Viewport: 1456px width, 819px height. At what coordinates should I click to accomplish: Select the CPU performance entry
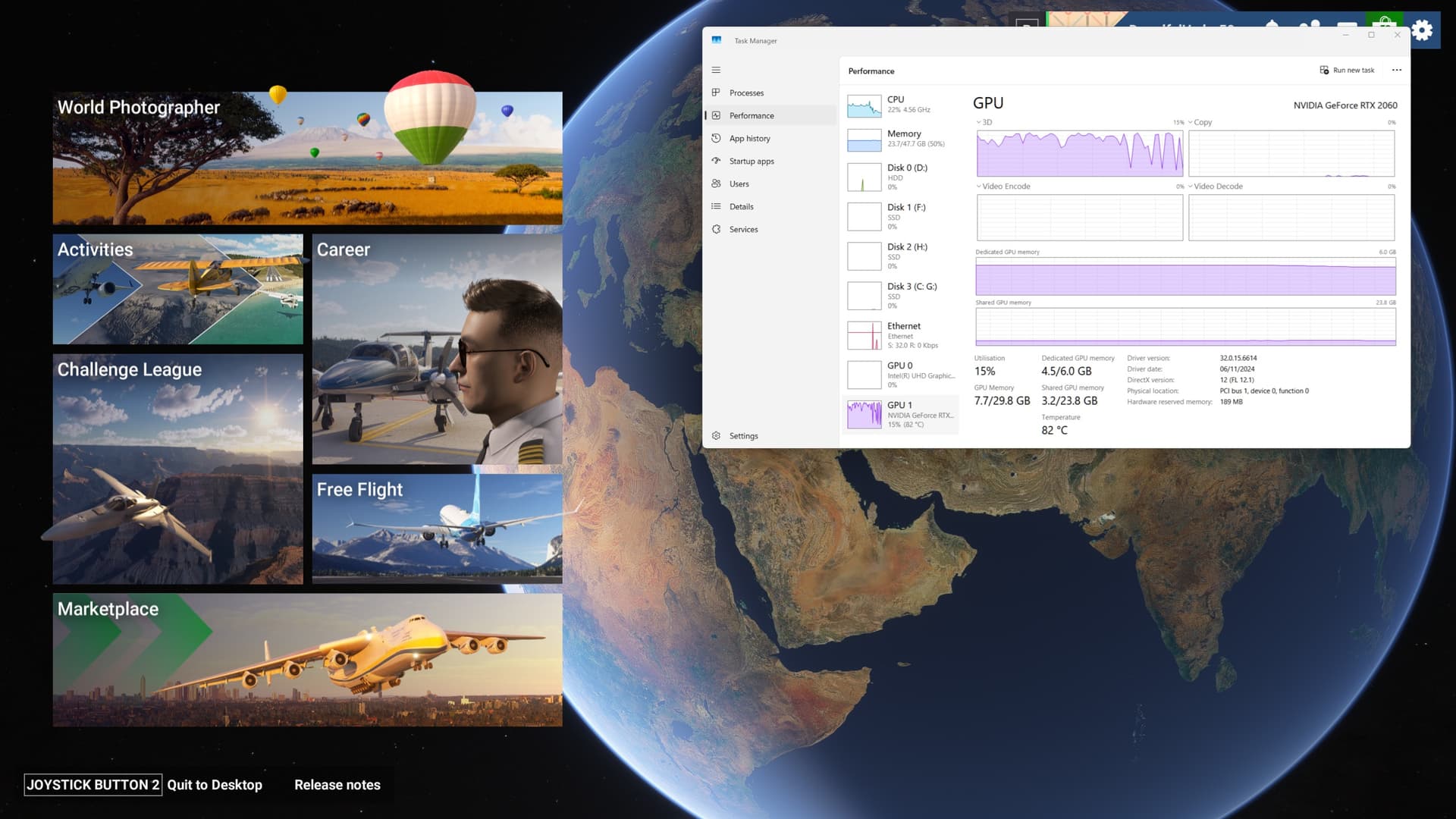[901, 105]
